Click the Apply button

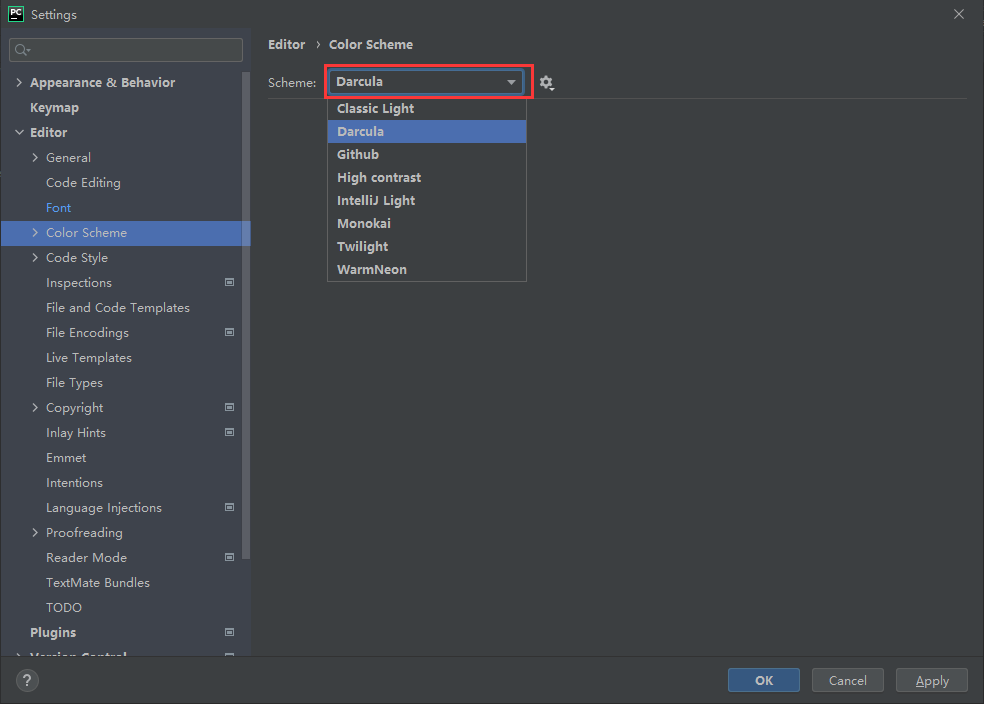tap(931, 681)
